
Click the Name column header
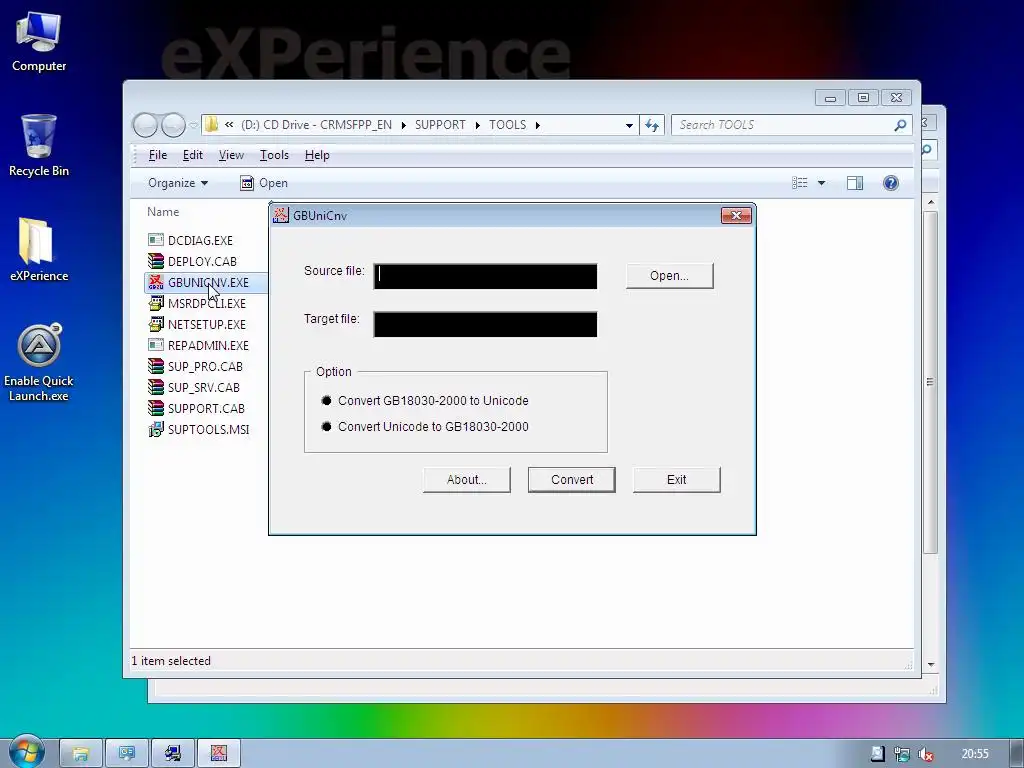[163, 212]
